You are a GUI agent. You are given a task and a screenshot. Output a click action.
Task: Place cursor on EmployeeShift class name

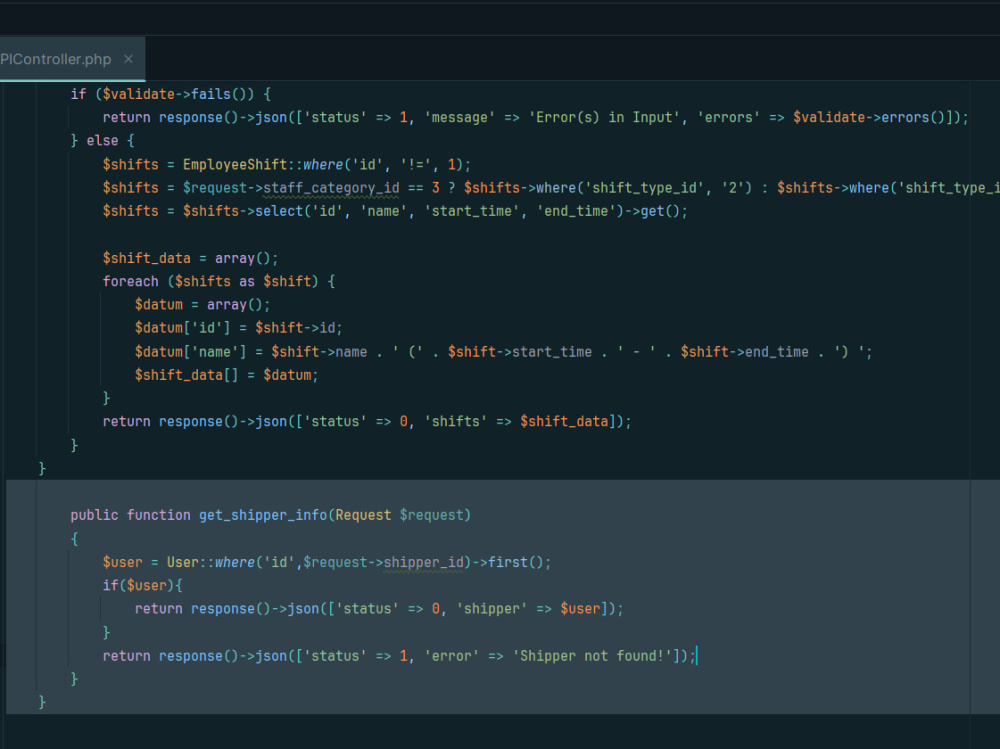pos(235,165)
